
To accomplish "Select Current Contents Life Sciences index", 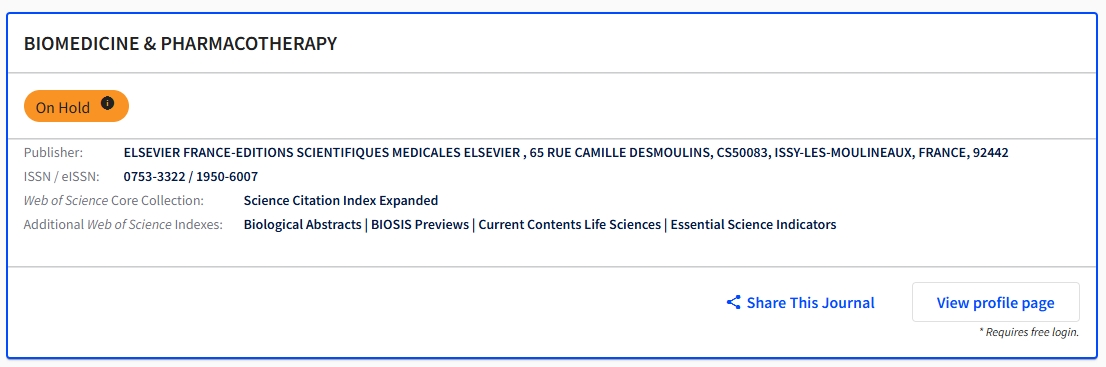I will tap(570, 224).
